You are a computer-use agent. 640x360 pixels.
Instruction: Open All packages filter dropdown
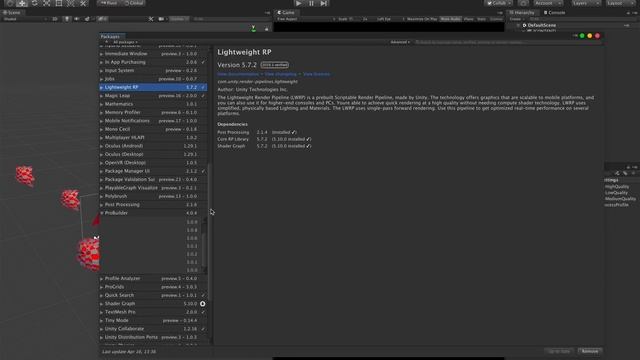pos(126,42)
